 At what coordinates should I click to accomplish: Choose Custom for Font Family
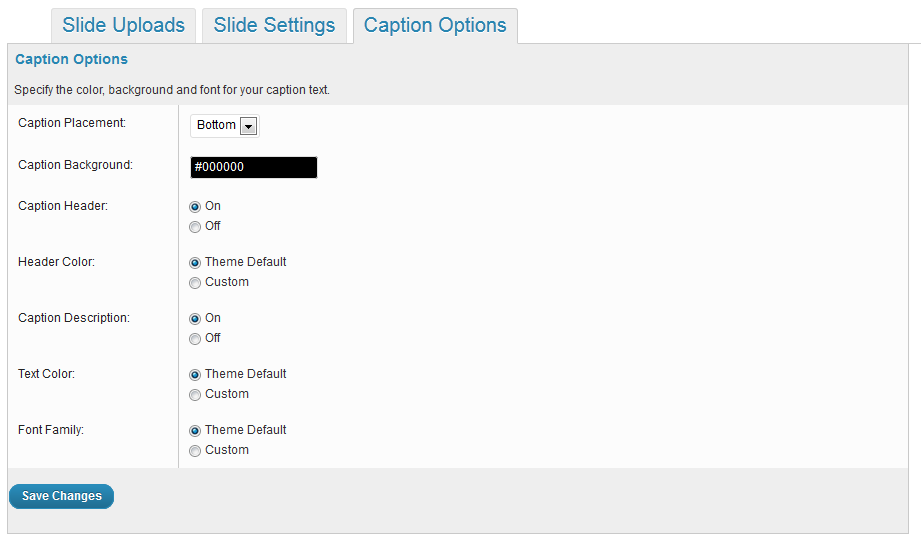click(195, 451)
